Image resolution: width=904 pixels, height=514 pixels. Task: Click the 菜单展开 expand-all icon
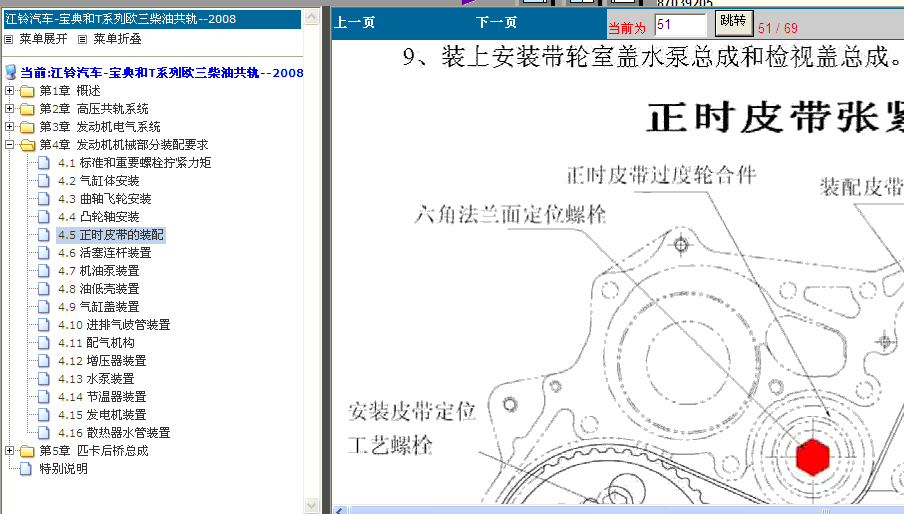coord(9,39)
